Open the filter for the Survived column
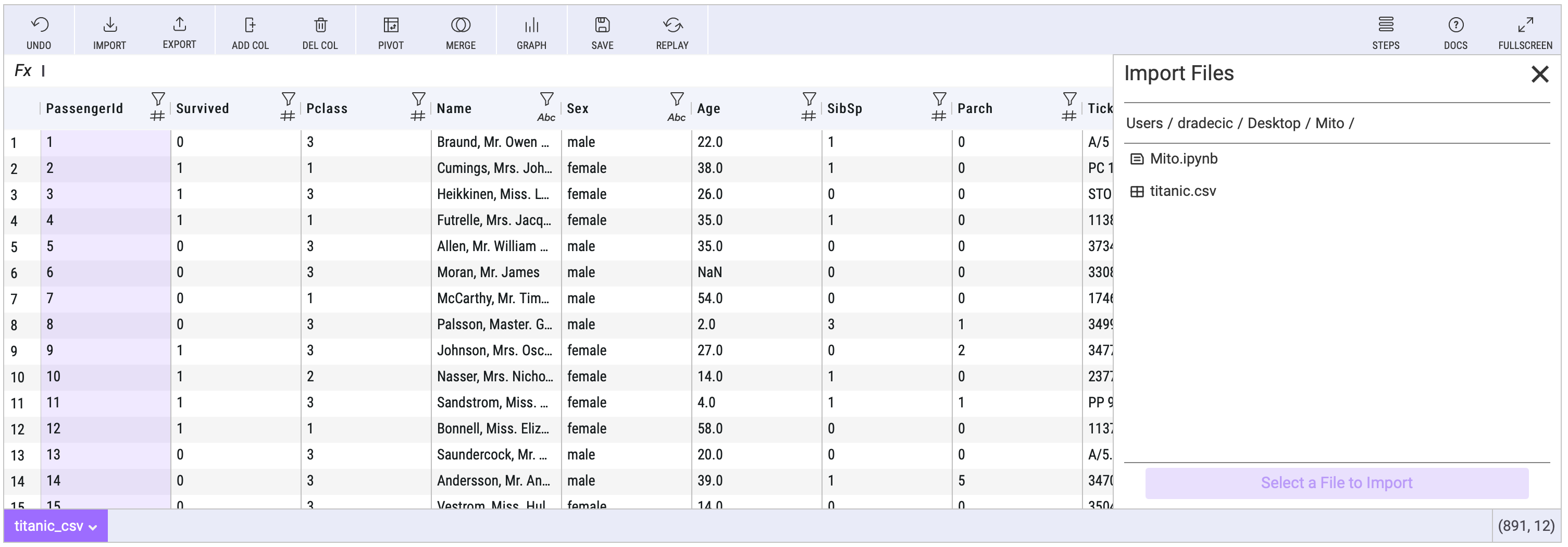 [x=289, y=98]
